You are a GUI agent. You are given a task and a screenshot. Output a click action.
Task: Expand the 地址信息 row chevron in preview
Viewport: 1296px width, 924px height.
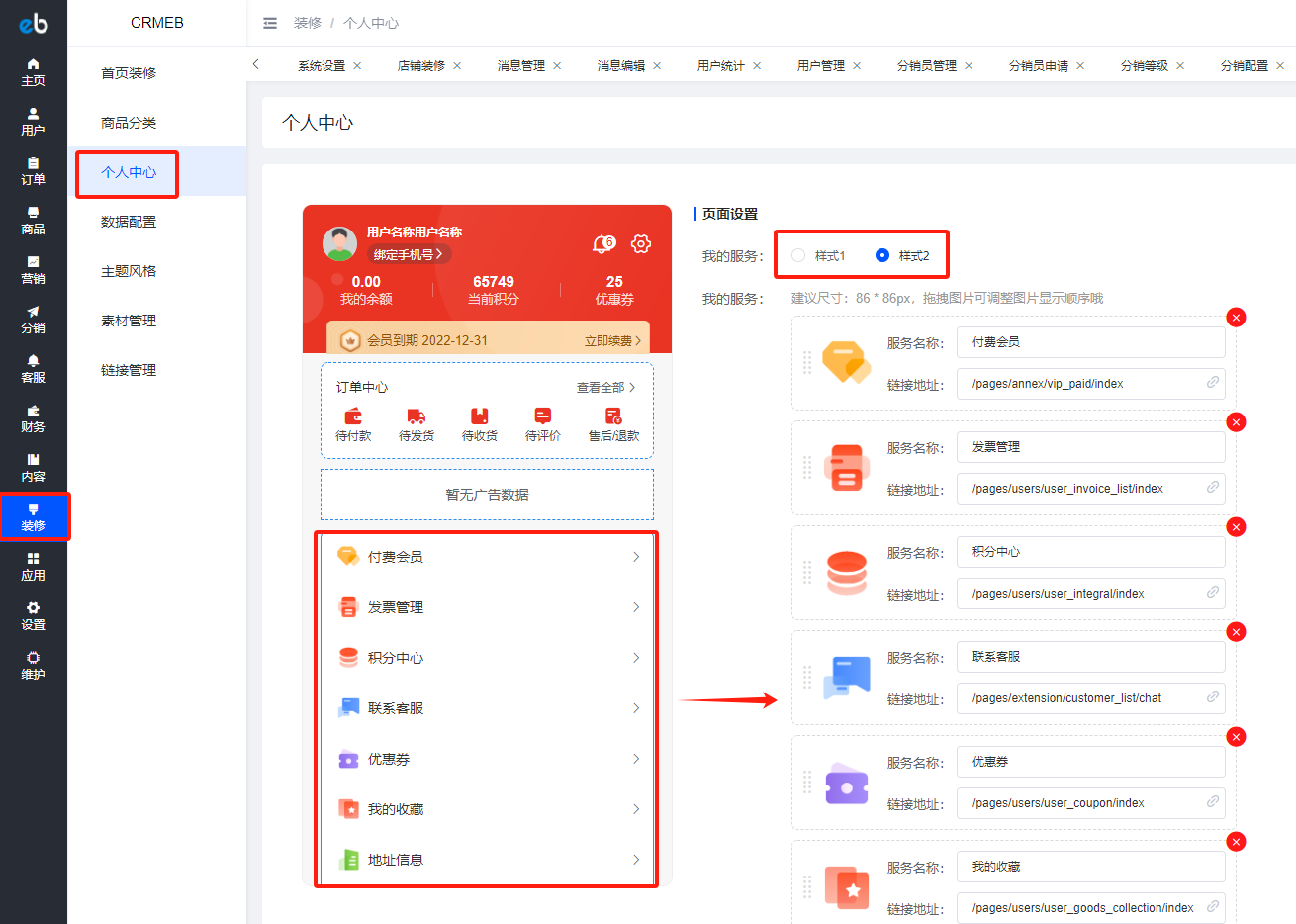(x=636, y=860)
